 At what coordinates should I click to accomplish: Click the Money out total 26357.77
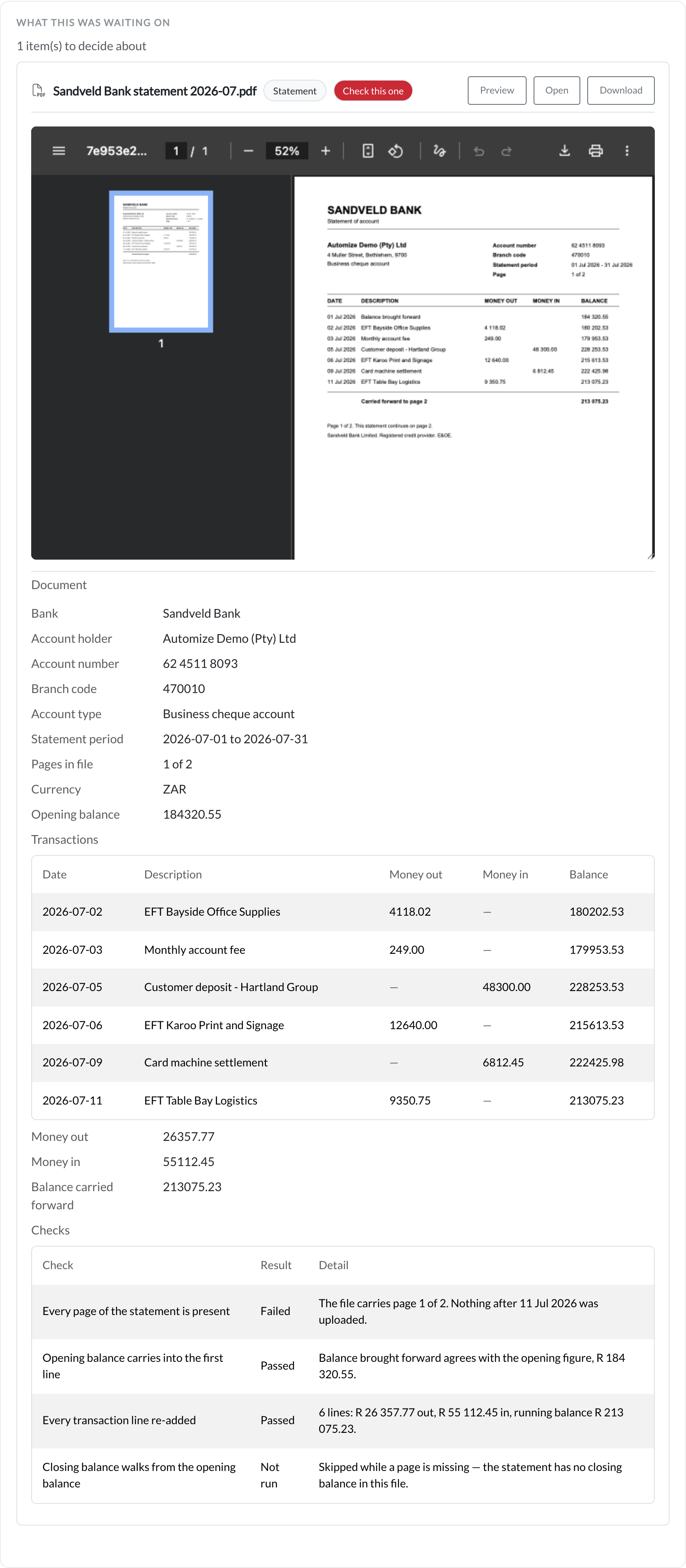[188, 1137]
